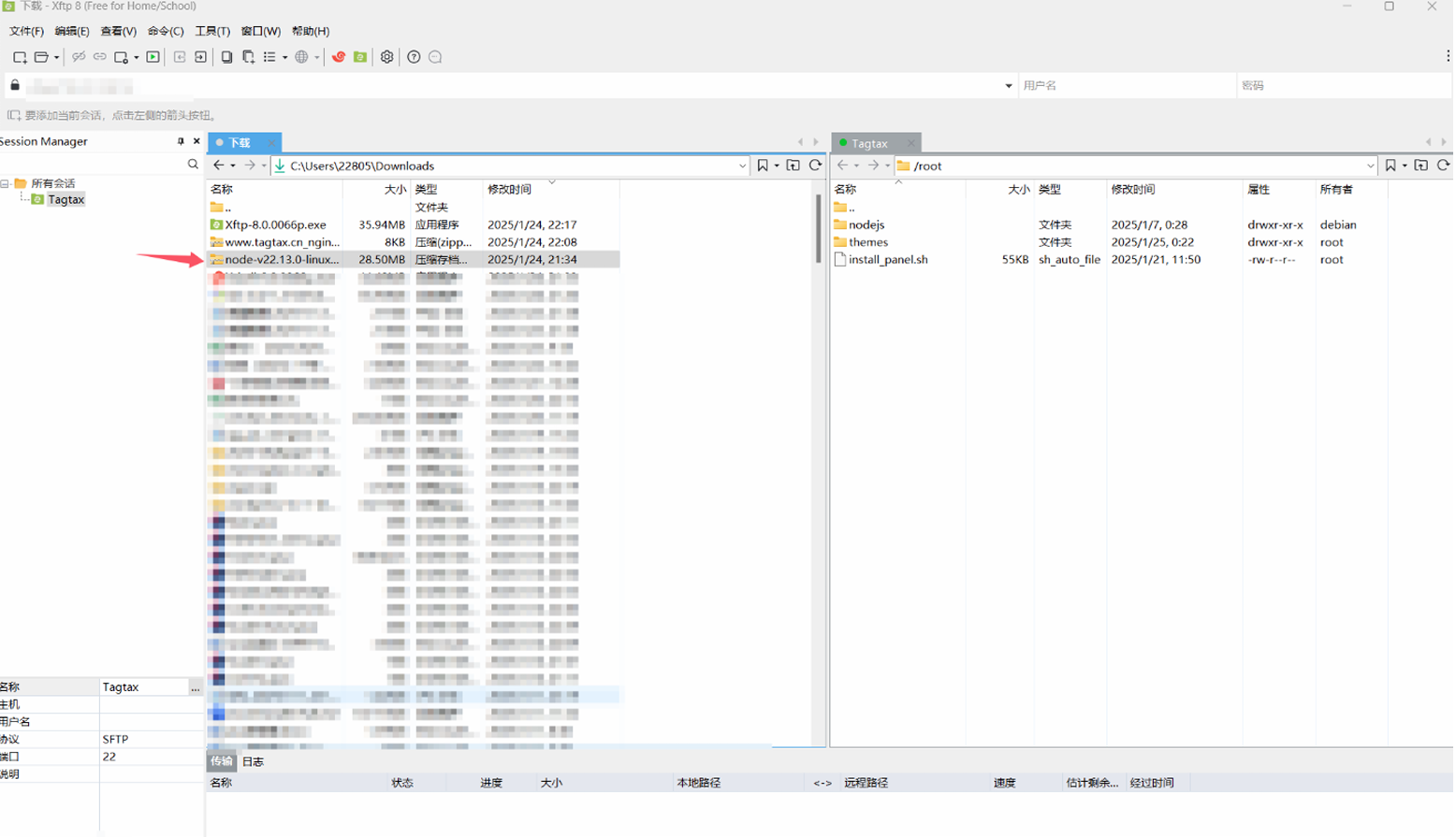Viewport: 1456px width, 837px height.
Task: Open the host address dropdown arrow
Action: (x=1008, y=86)
